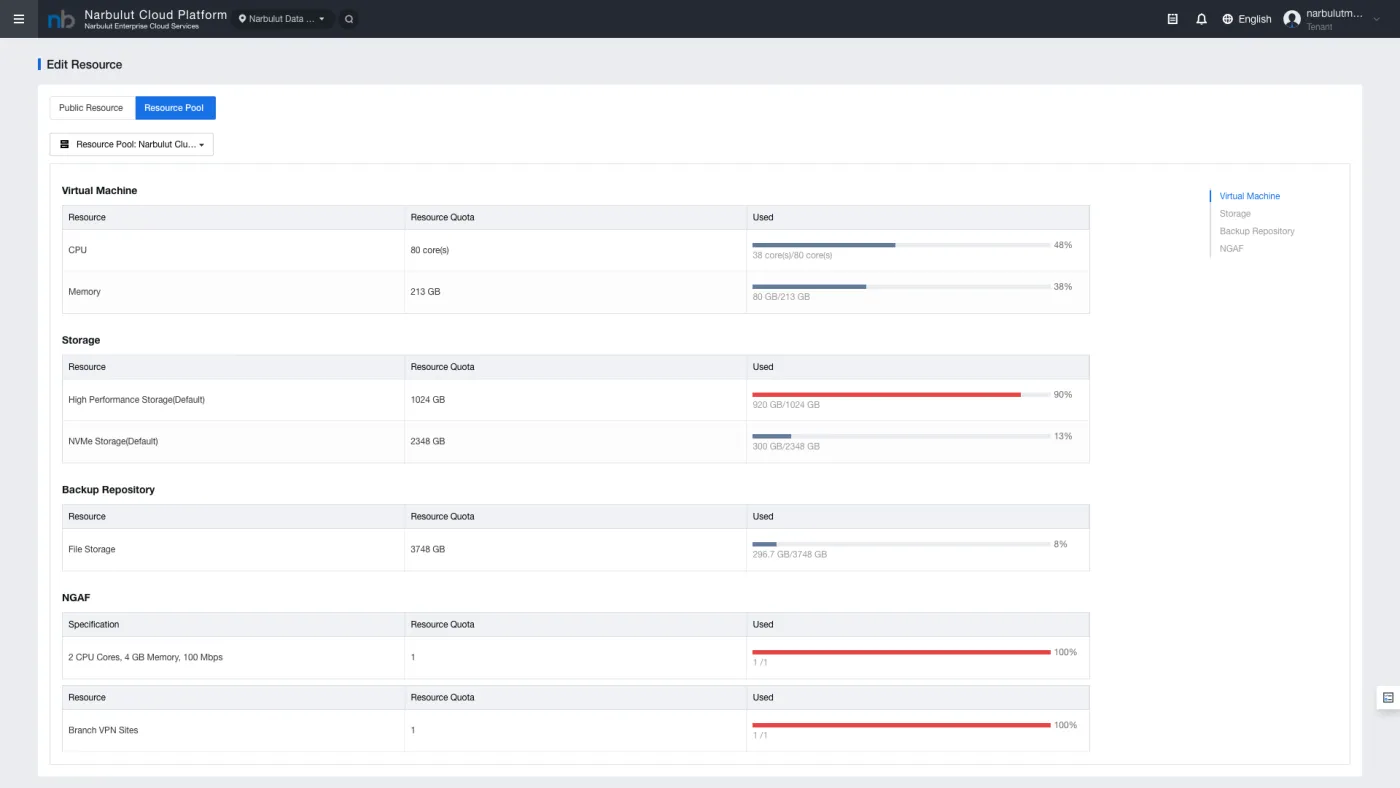Click the 'Branch VPN Sites' row label
This screenshot has height=788, width=1400.
[x=103, y=730]
